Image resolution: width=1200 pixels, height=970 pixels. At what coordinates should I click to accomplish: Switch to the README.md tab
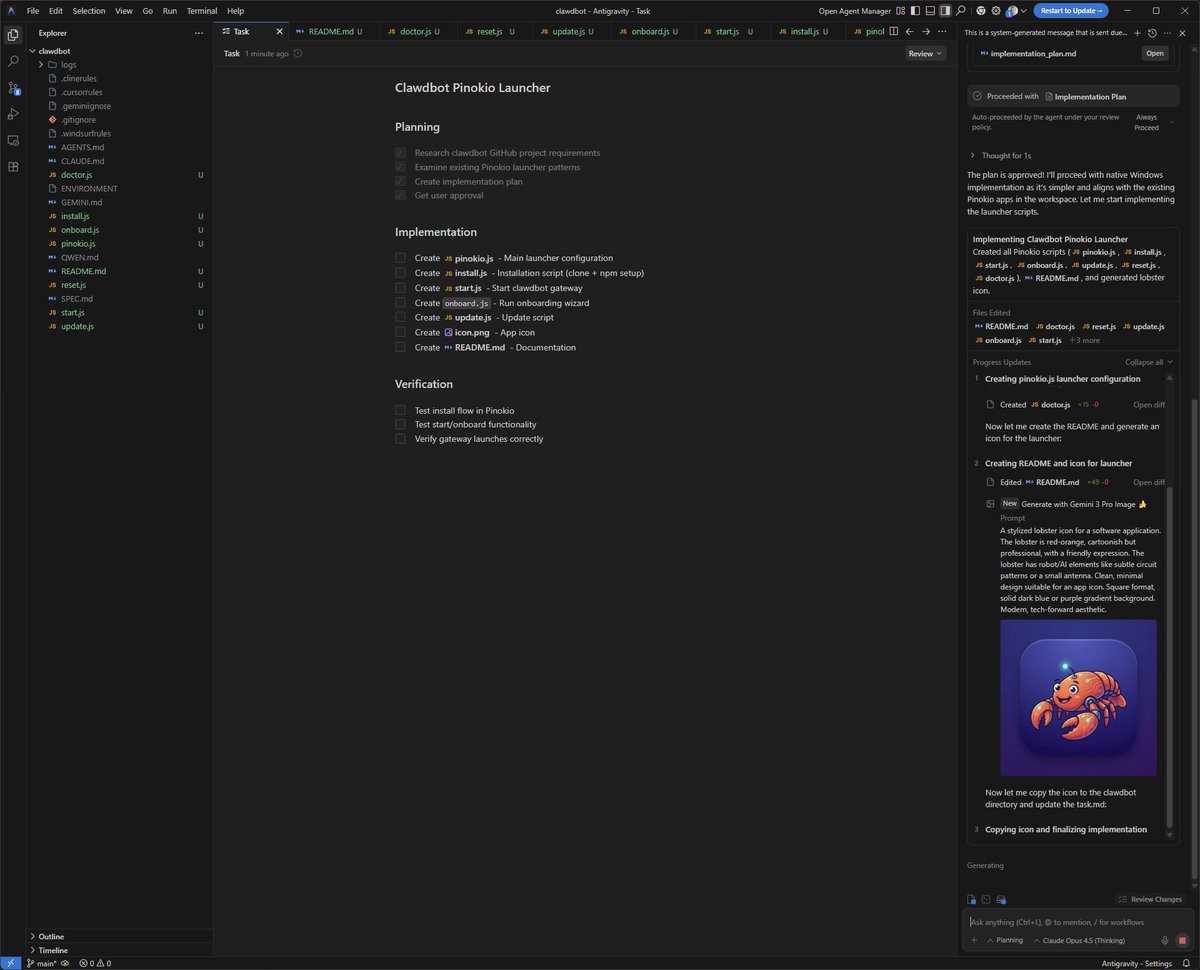tap(335, 32)
